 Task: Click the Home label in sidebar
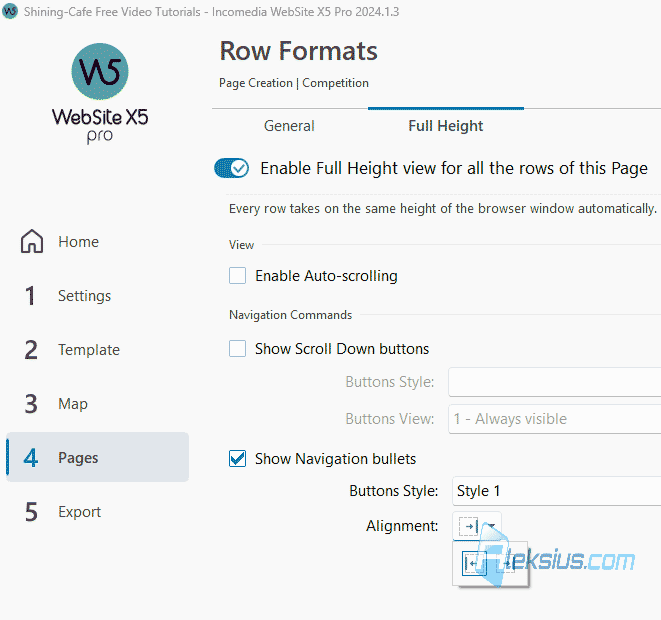(x=78, y=242)
